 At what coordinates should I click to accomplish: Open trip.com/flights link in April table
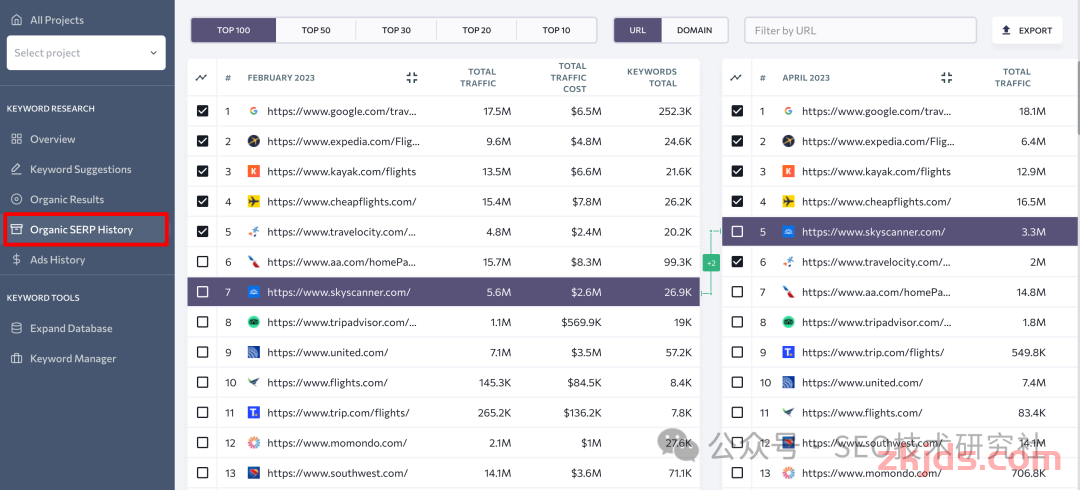[873, 352]
